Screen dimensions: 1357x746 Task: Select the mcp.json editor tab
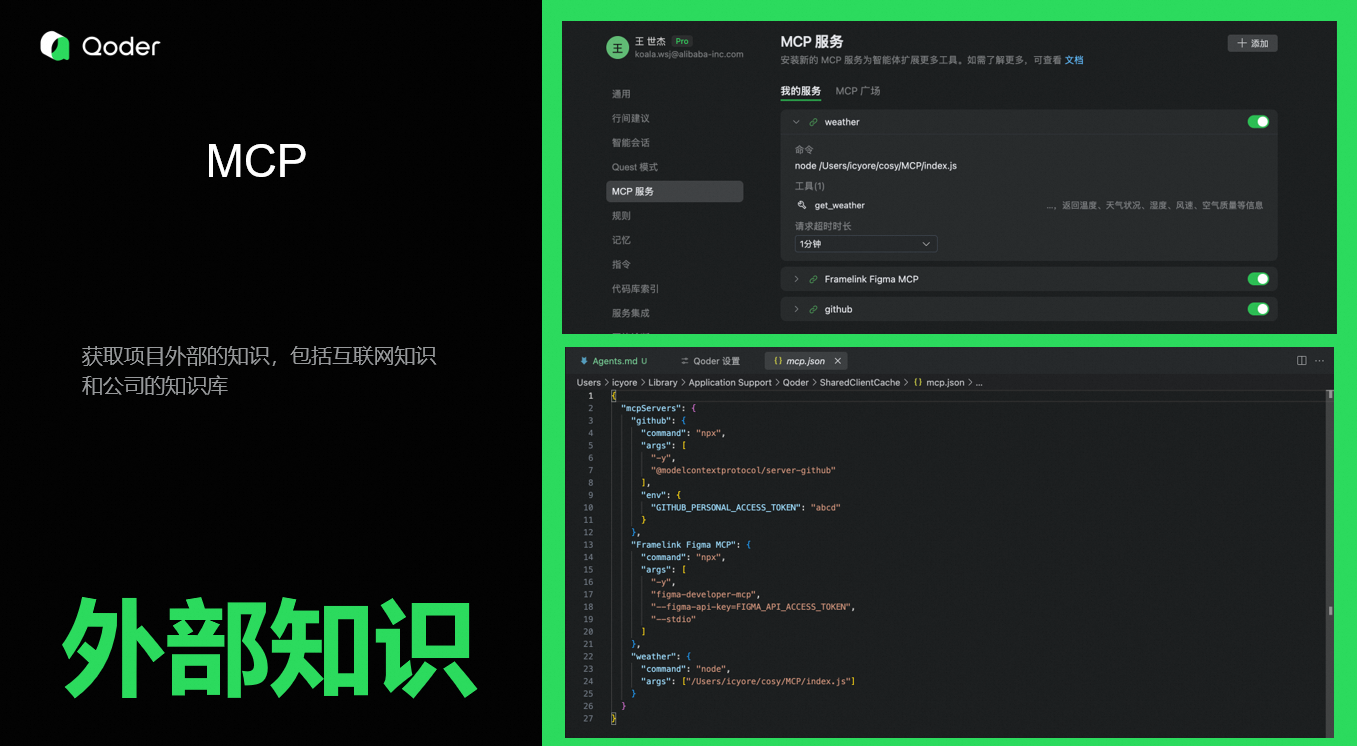(808, 361)
